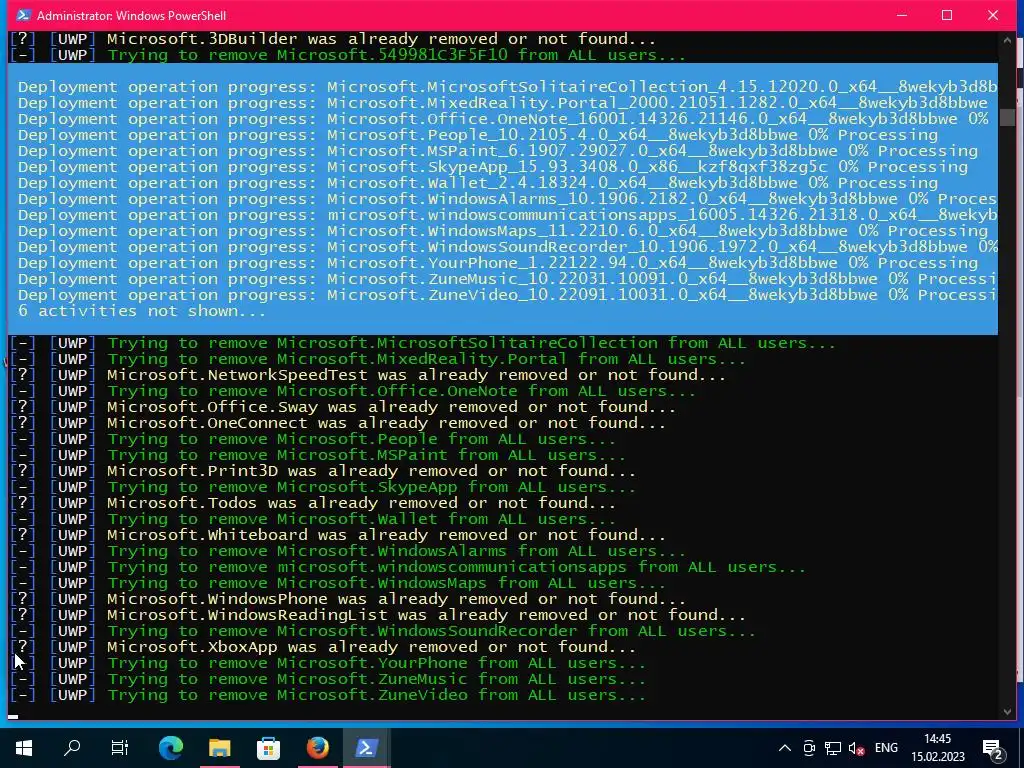Open Task View in taskbar
The width and height of the screenshot is (1024, 768).
(x=120, y=748)
